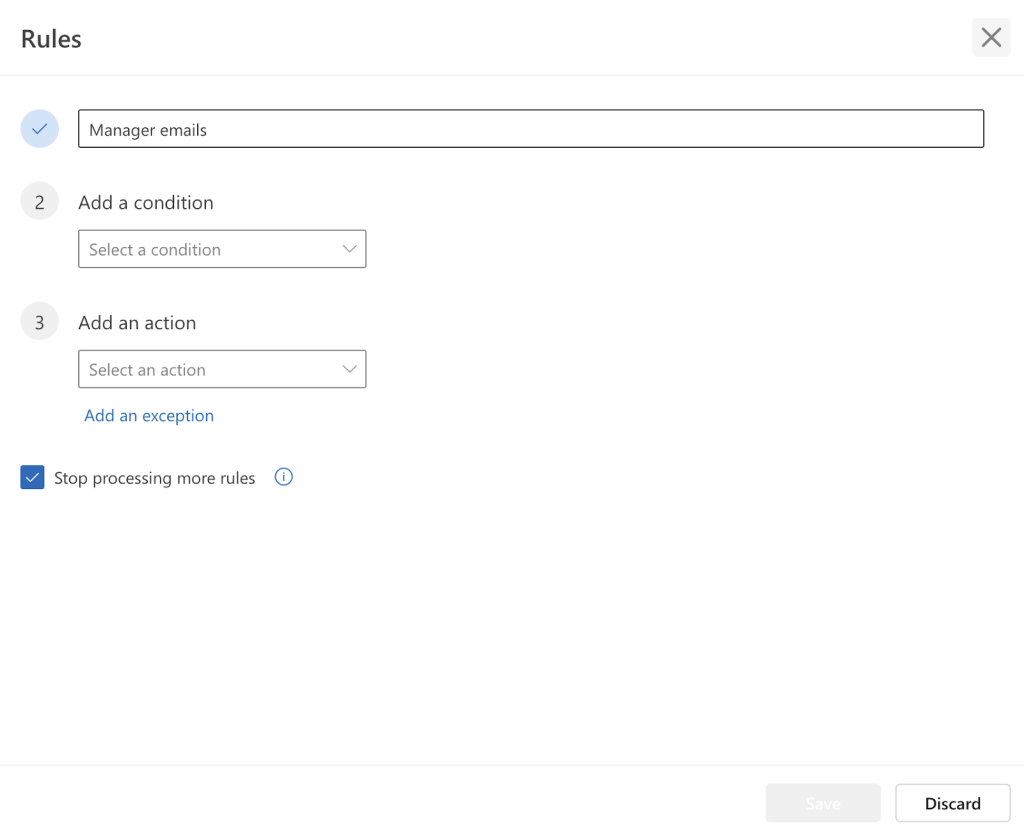
Task: Discard the rule changes
Action: coord(951,802)
